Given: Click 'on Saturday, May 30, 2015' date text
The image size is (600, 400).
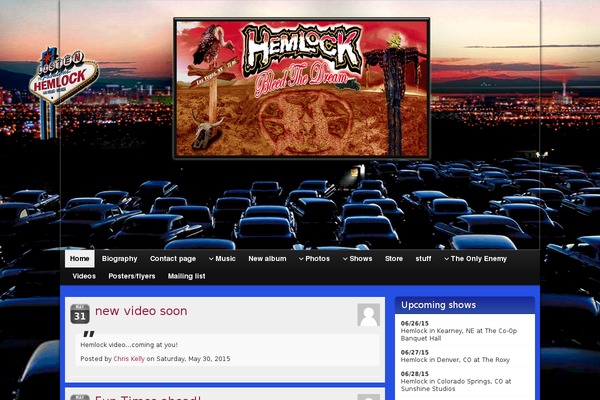Looking at the screenshot, I should pos(189,359).
